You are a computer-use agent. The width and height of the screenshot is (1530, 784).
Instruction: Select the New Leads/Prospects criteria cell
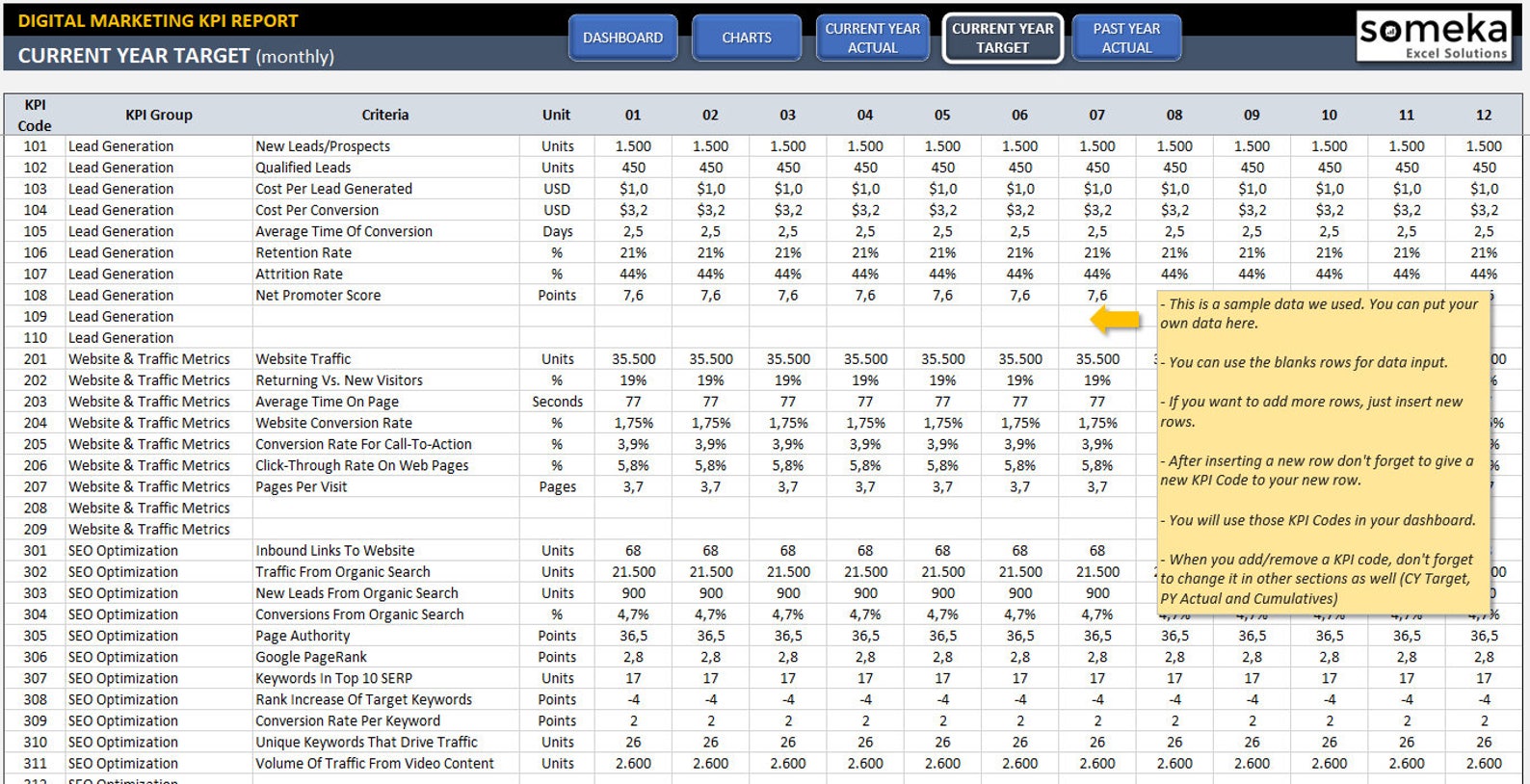pos(385,146)
